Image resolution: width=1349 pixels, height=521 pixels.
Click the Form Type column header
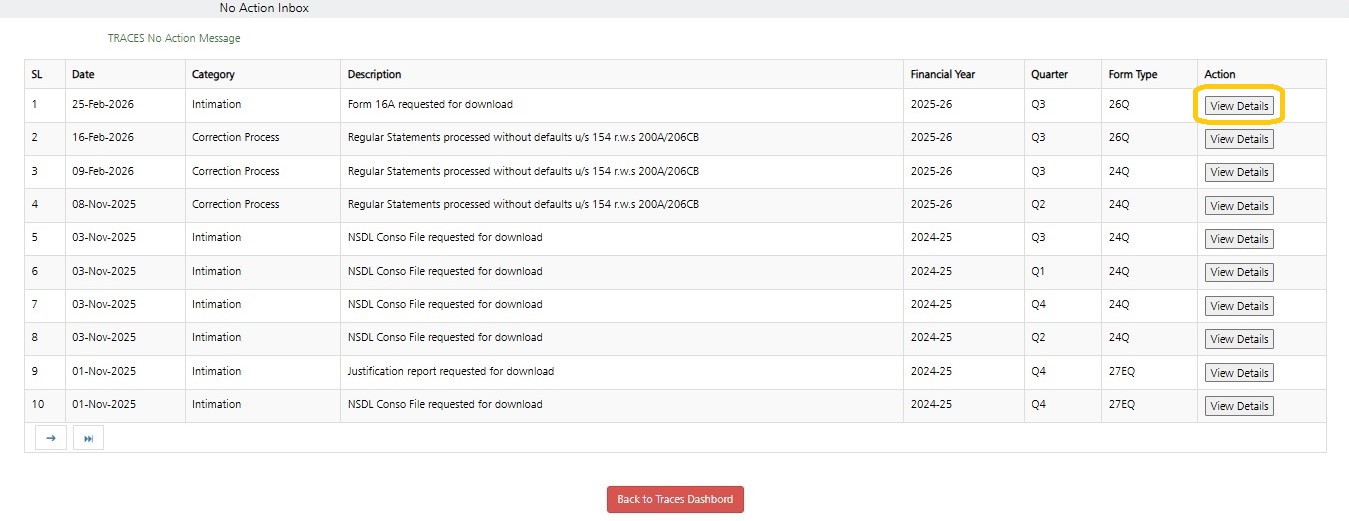[x=1132, y=74]
